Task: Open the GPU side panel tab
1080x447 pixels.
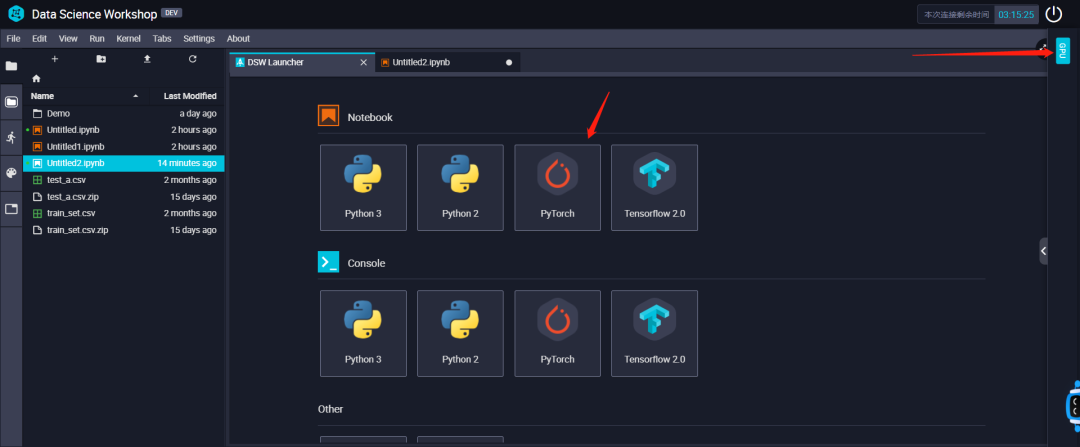Action: (x=1062, y=51)
